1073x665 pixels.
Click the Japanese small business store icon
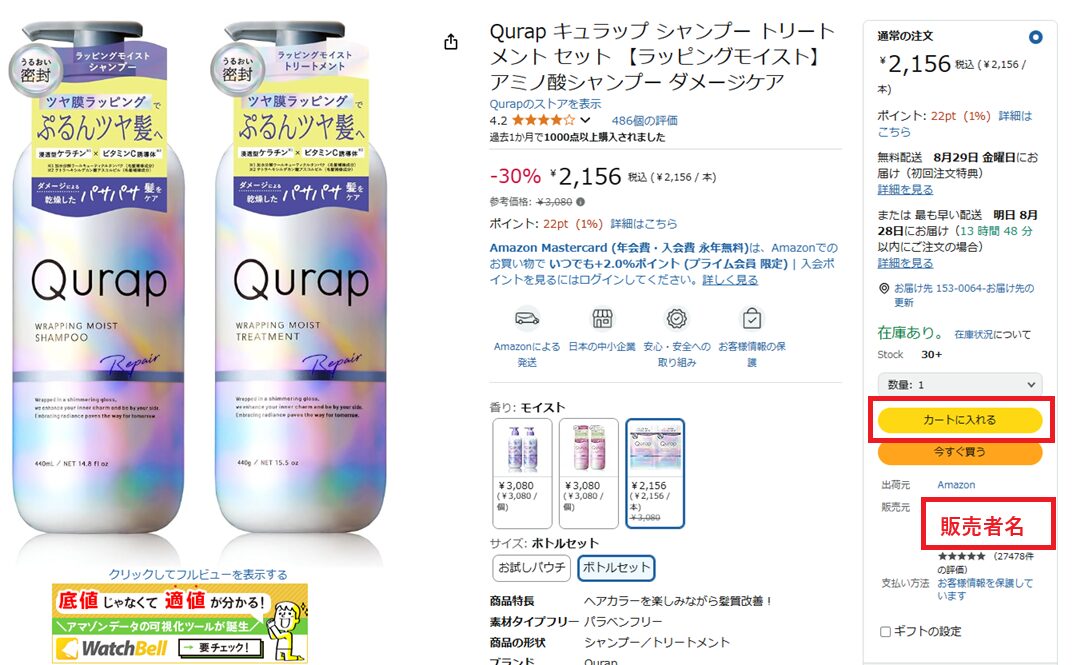point(602,318)
